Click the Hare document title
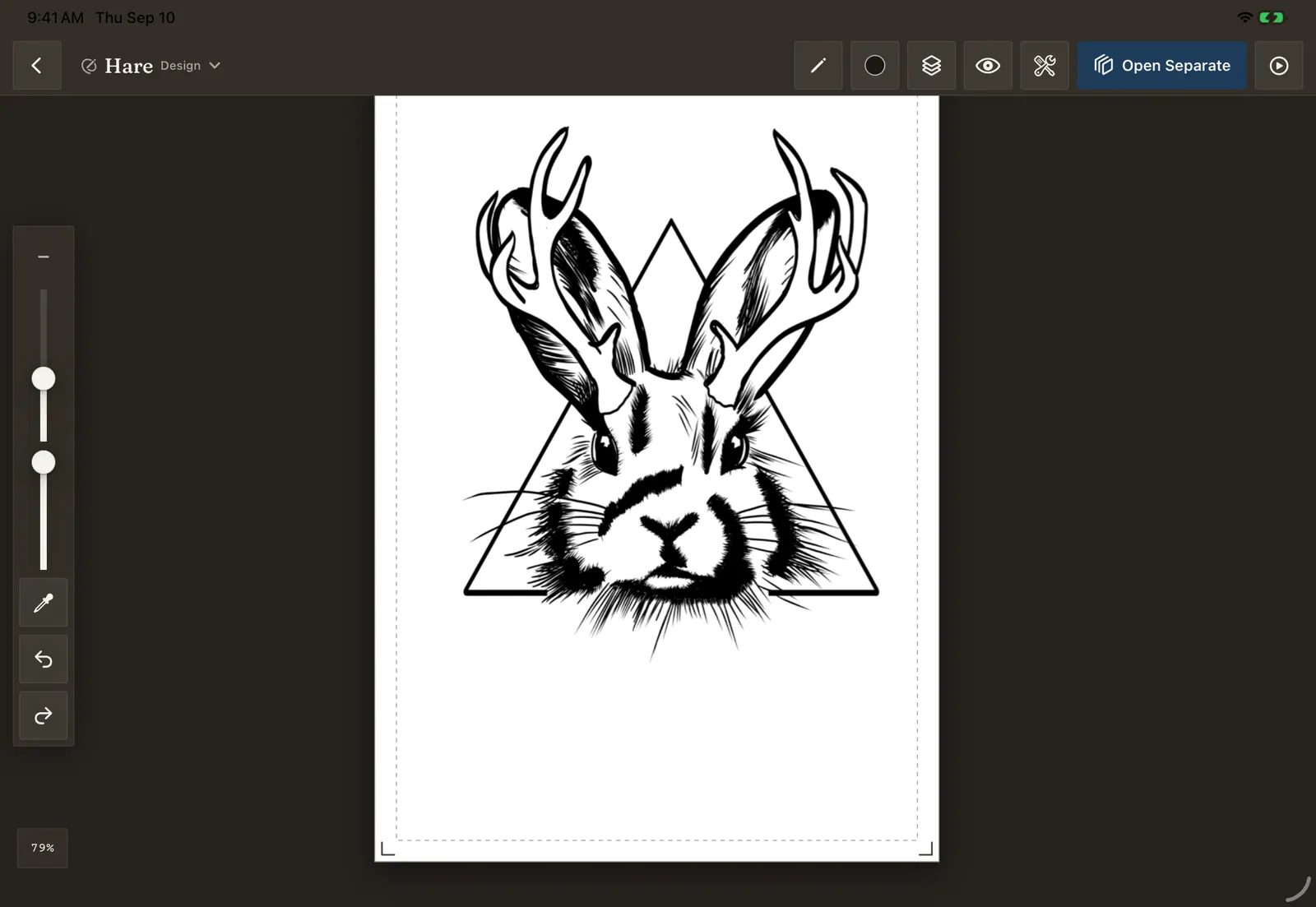The width and height of the screenshot is (1316, 907). [129, 66]
